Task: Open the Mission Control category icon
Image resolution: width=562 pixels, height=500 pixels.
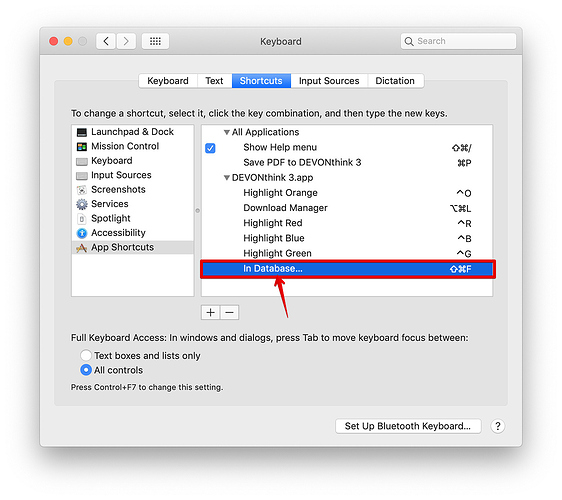Action: [x=82, y=147]
